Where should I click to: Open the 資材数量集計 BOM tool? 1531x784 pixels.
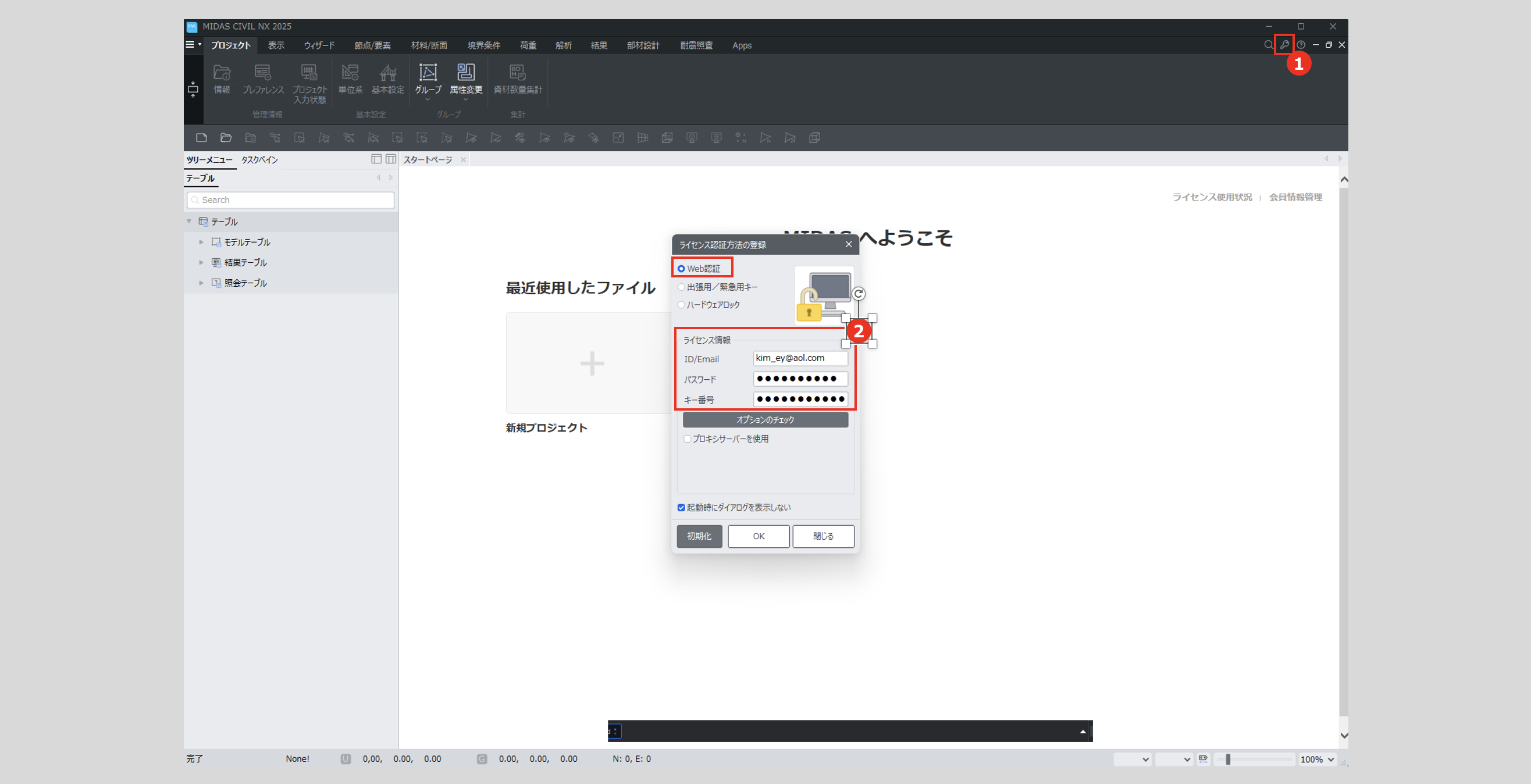click(x=518, y=79)
